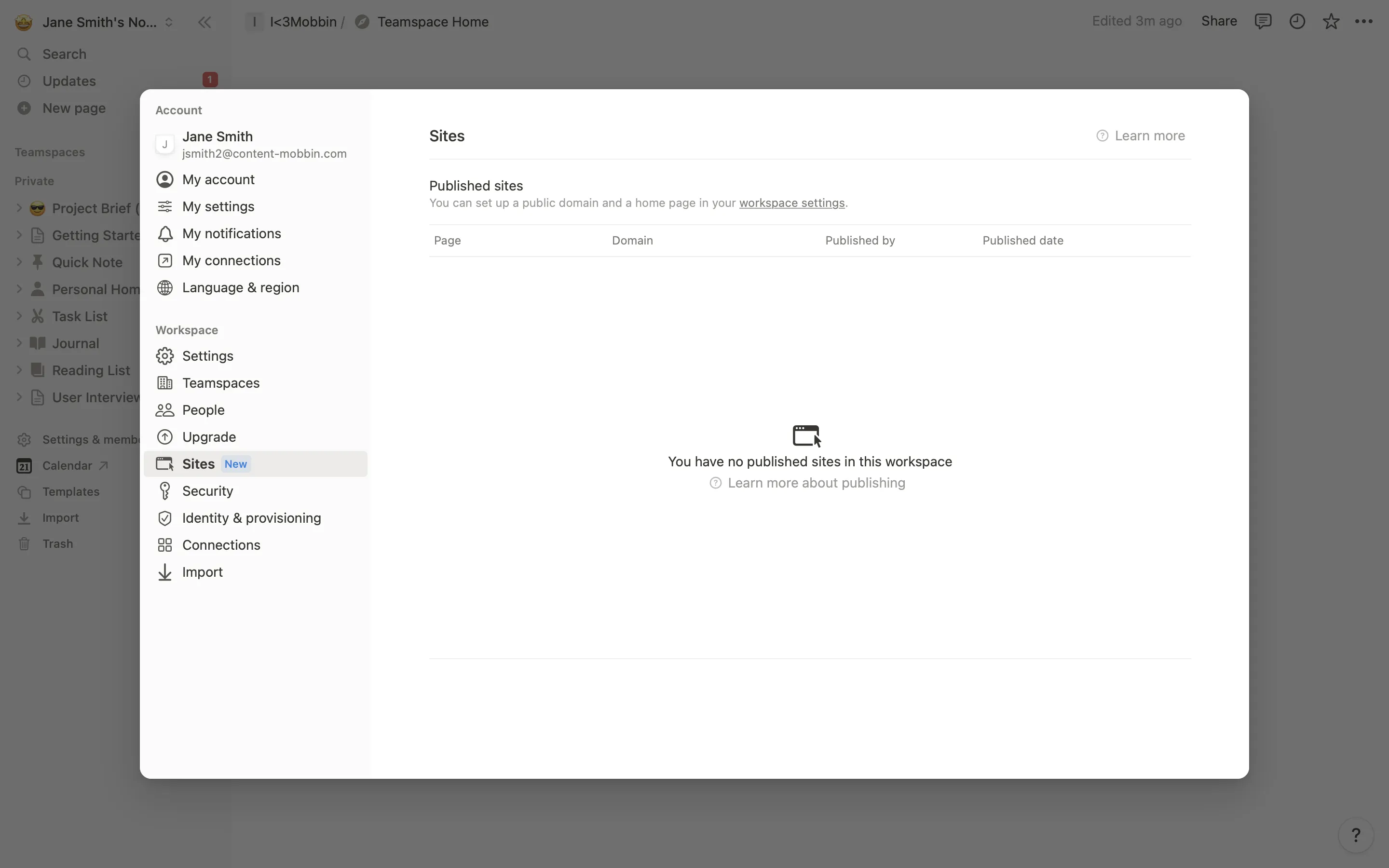Viewport: 1389px width, 868px height.
Task: Click Learn more about publishing
Action: coord(816,483)
